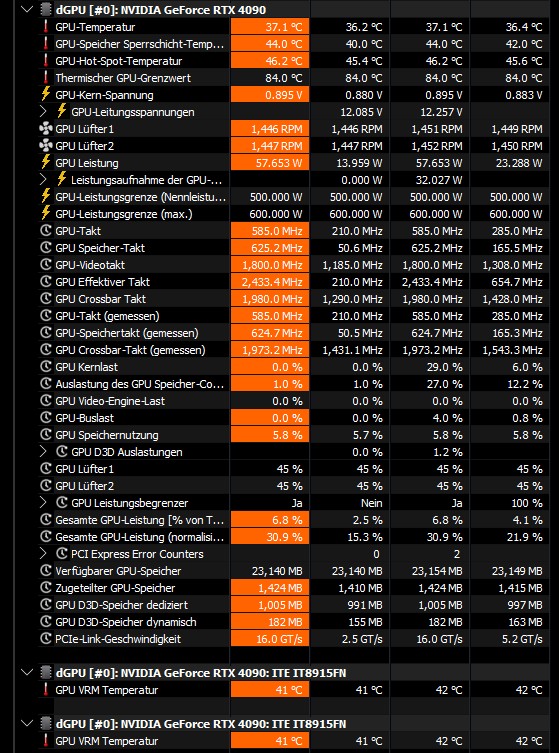Click the highlighted 57.653 W current value
The height and width of the screenshot is (753, 559).
pyautogui.click(x=270, y=163)
